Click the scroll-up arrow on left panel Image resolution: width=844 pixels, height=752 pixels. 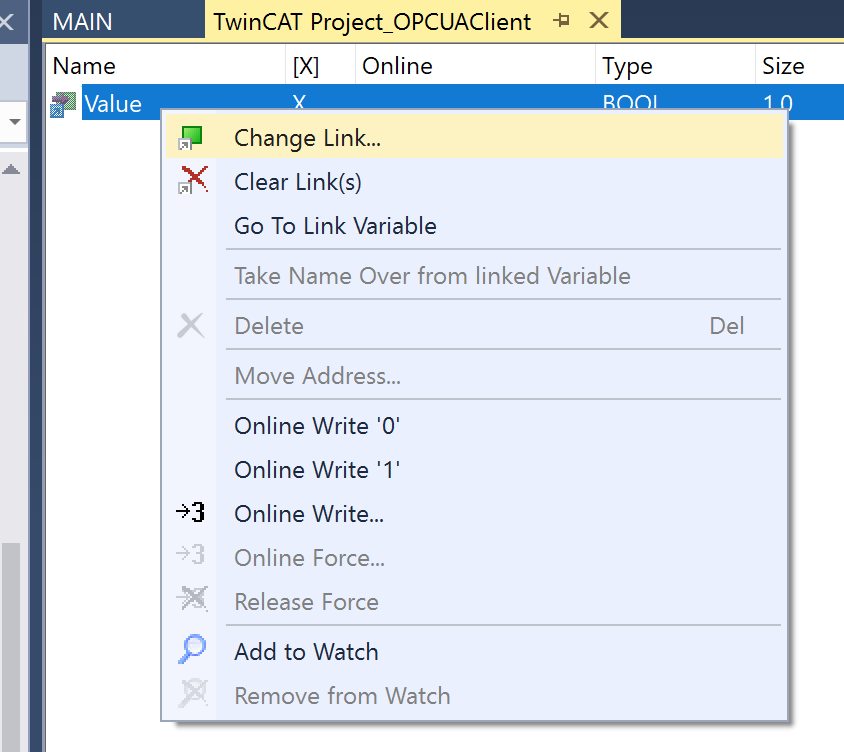tap(11, 170)
